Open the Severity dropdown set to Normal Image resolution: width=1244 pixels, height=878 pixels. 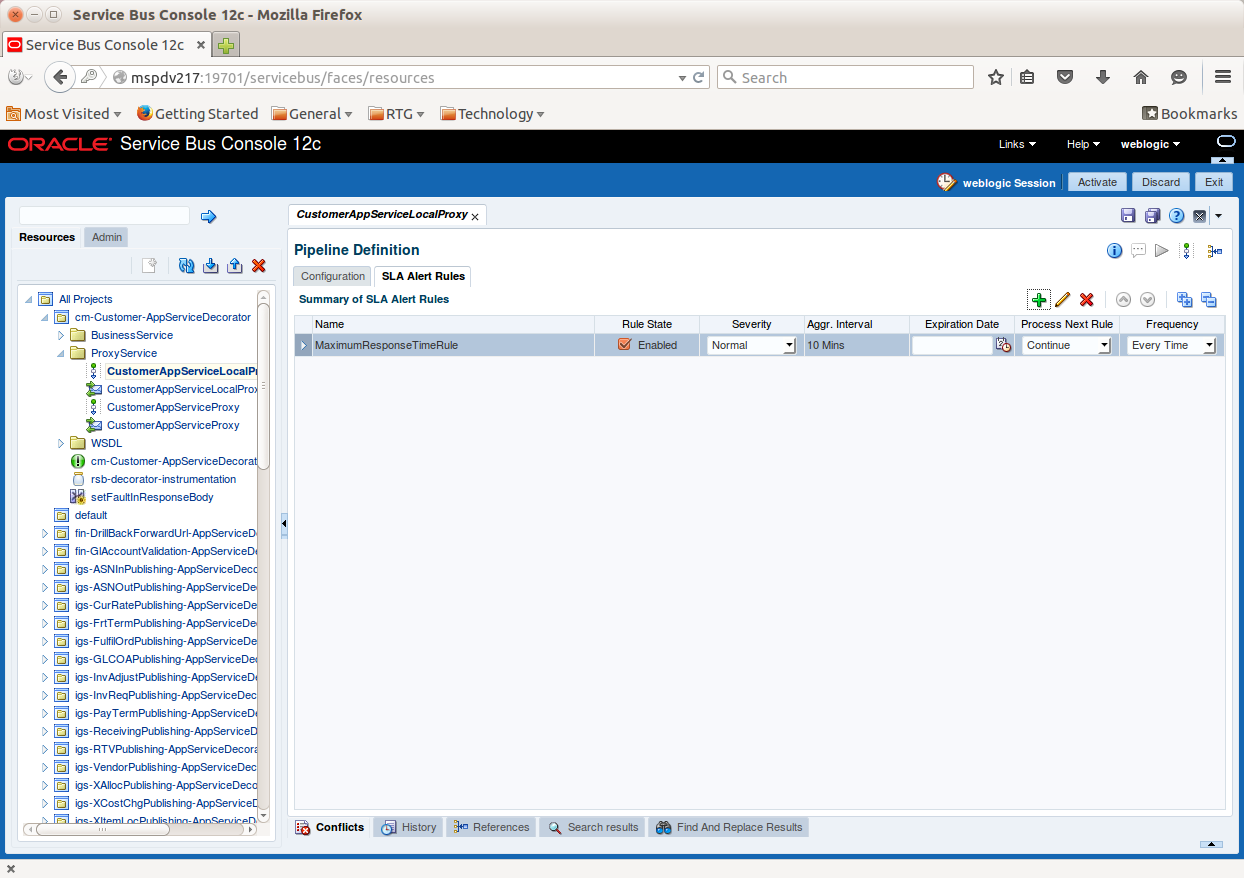pos(751,345)
